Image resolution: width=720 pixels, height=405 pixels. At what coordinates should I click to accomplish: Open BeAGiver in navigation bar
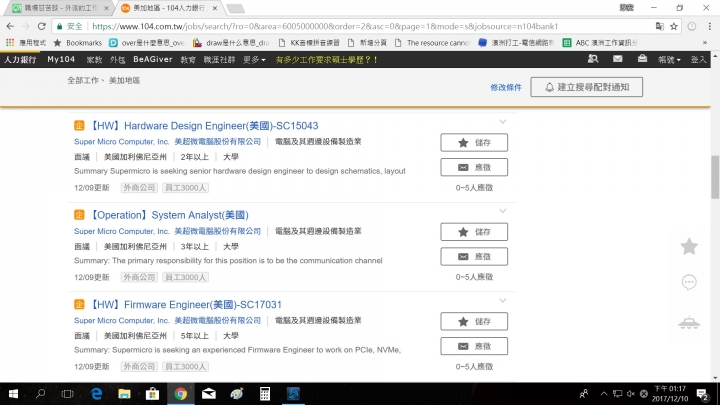tap(152, 59)
